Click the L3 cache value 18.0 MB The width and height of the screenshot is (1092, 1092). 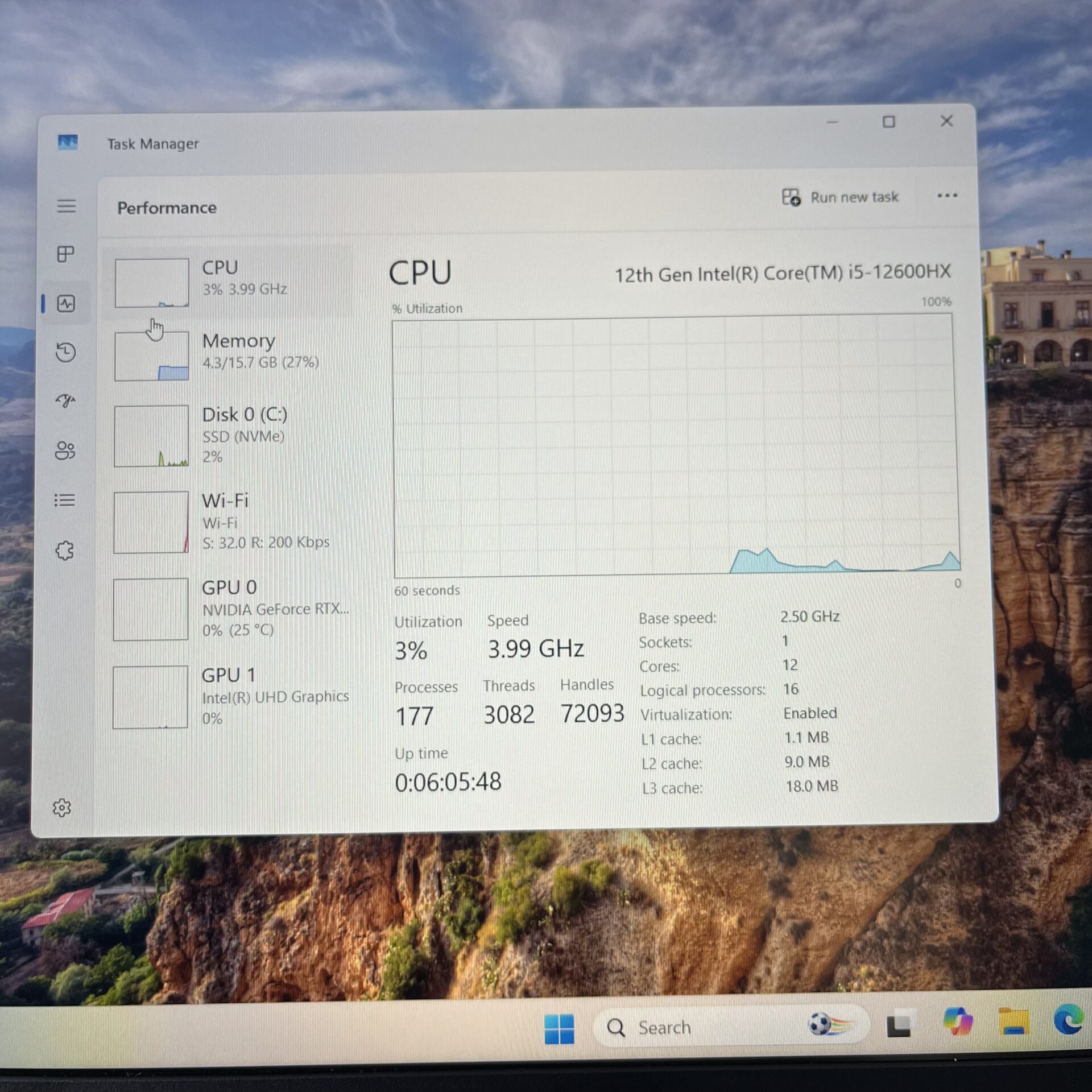[812, 786]
